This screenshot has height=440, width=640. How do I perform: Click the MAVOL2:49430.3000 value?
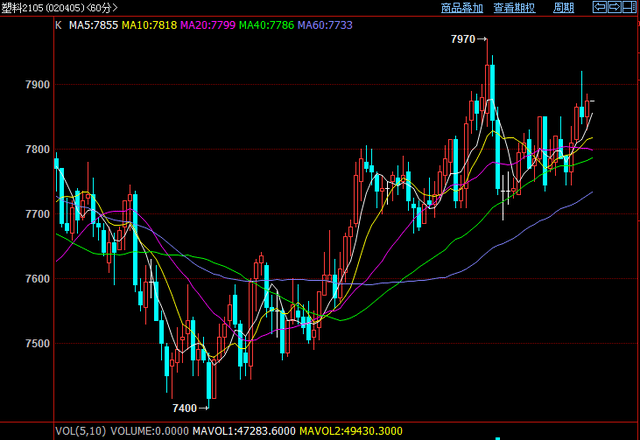point(351,431)
